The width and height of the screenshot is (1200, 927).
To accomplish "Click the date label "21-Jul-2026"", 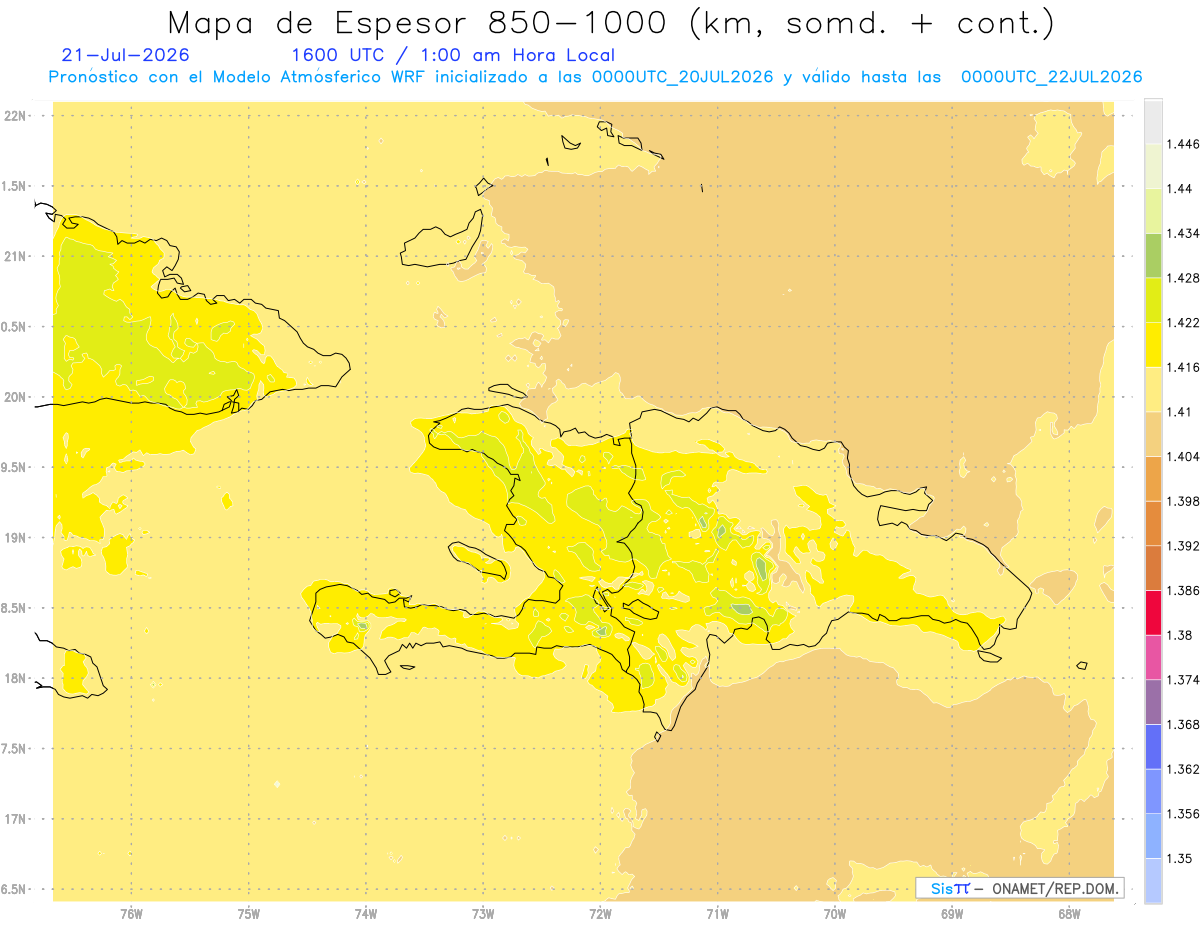I will 125,56.
